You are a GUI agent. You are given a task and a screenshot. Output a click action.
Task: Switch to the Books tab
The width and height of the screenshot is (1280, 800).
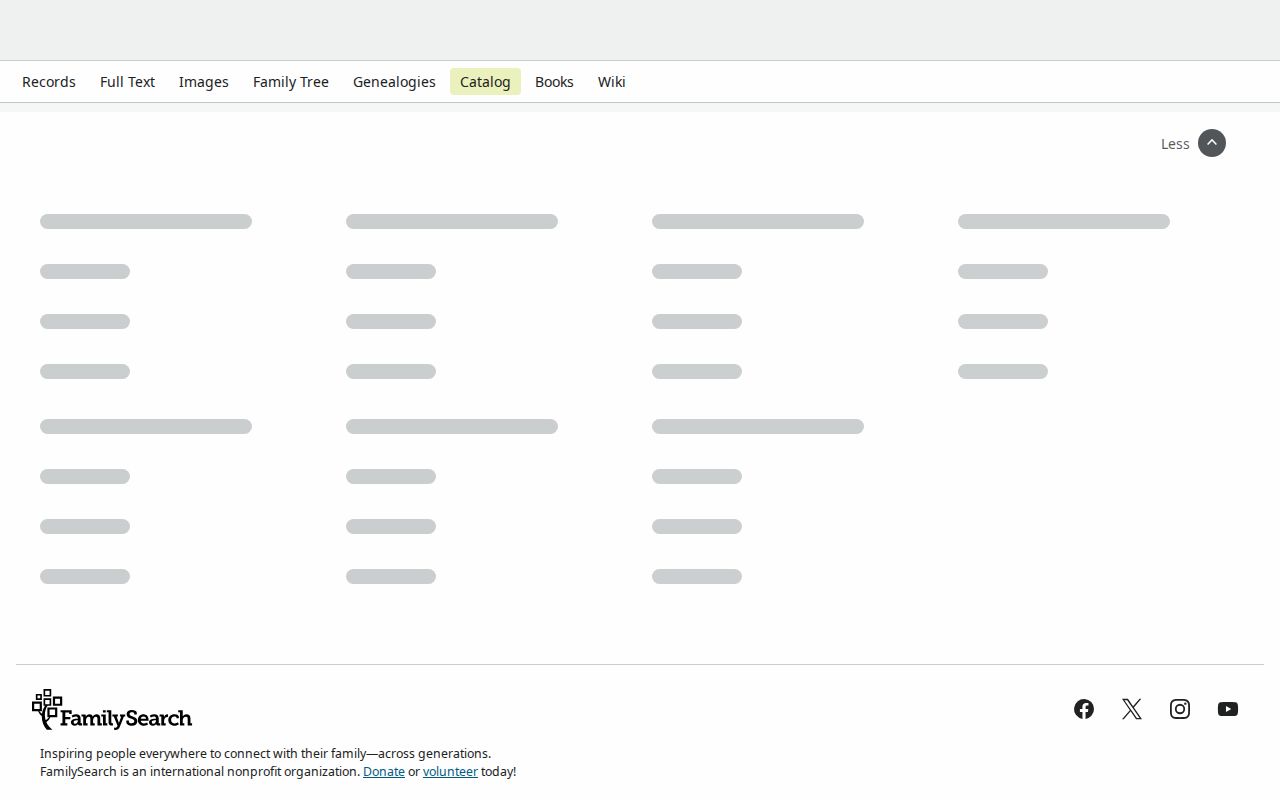554,82
